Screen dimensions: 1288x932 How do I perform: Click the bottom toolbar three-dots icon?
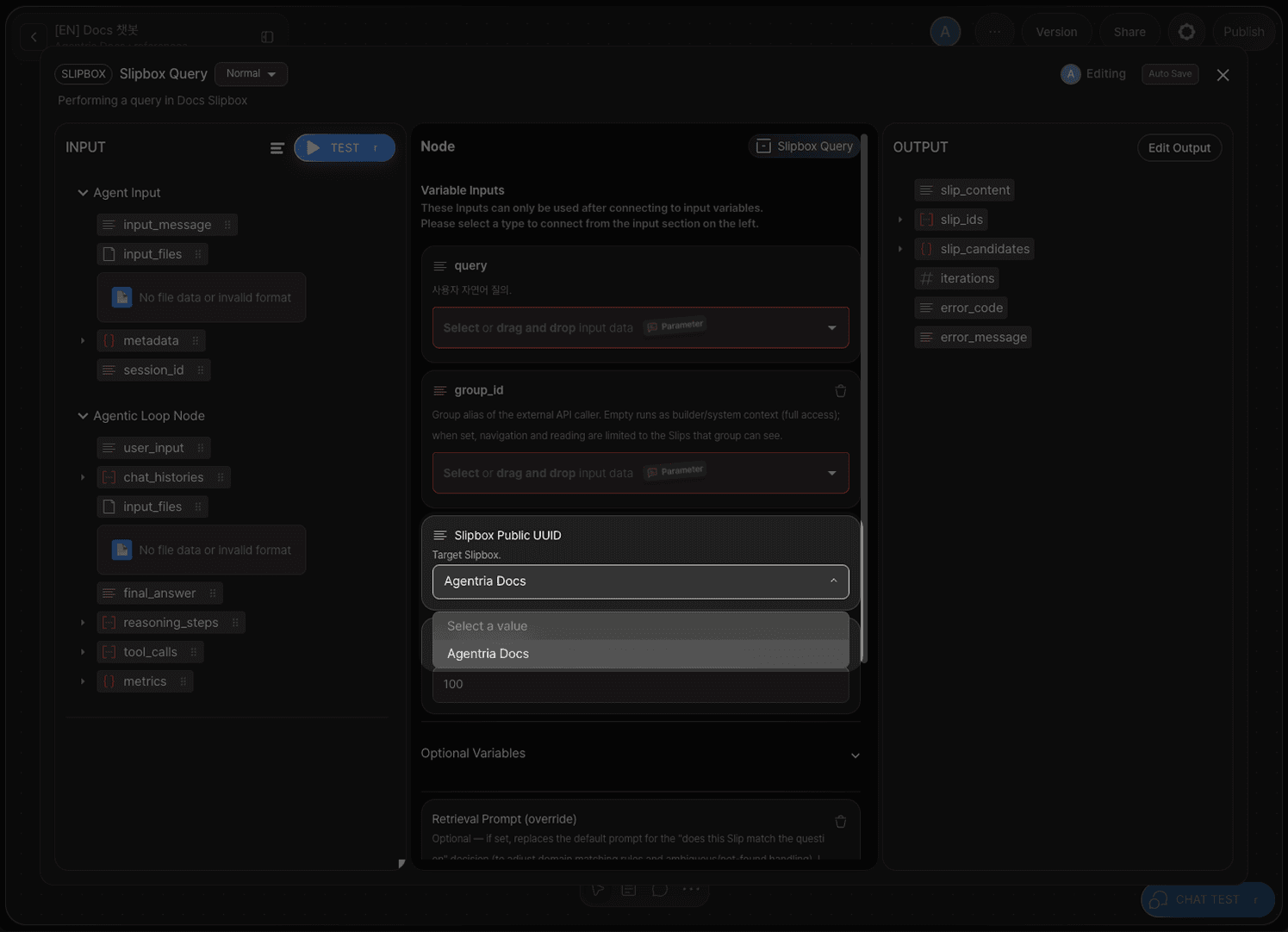(x=691, y=889)
